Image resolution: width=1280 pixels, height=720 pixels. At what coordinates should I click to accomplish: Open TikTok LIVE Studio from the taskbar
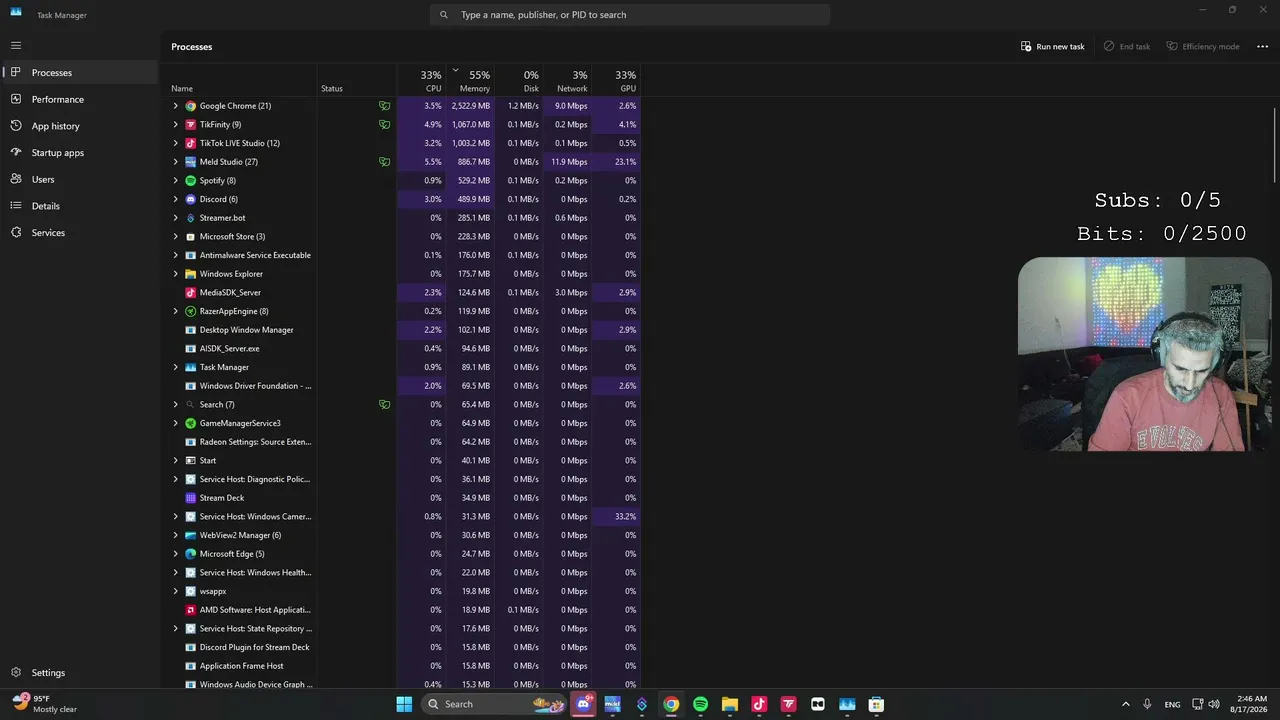759,704
